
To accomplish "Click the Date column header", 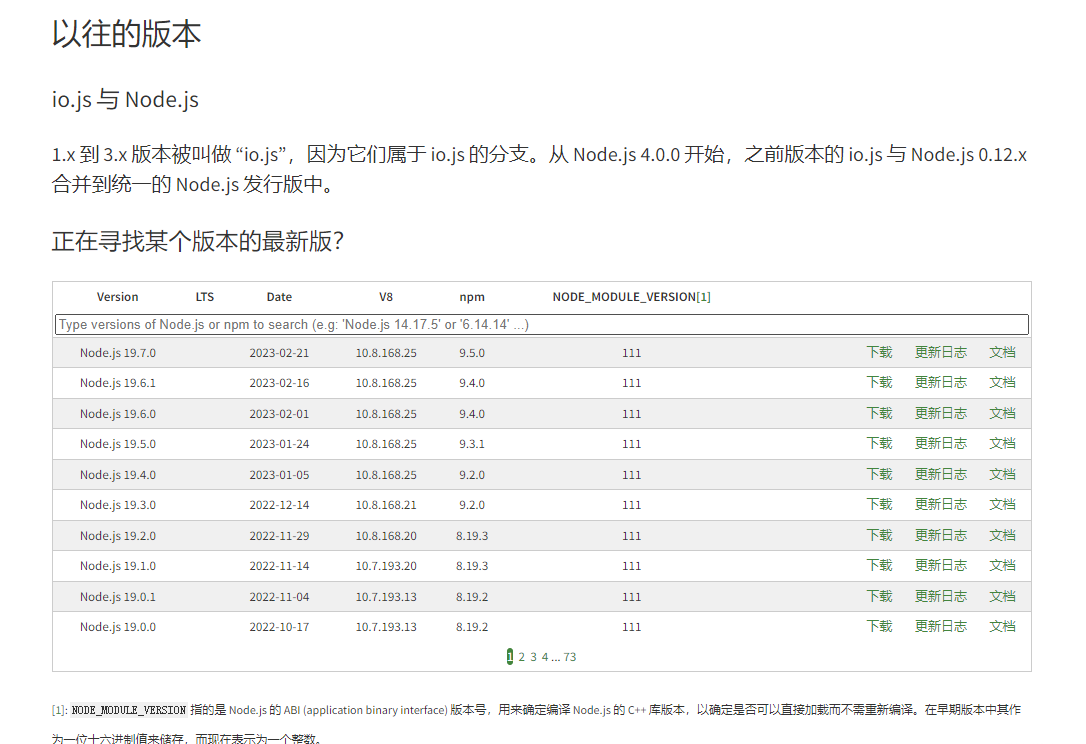I will [x=279, y=296].
